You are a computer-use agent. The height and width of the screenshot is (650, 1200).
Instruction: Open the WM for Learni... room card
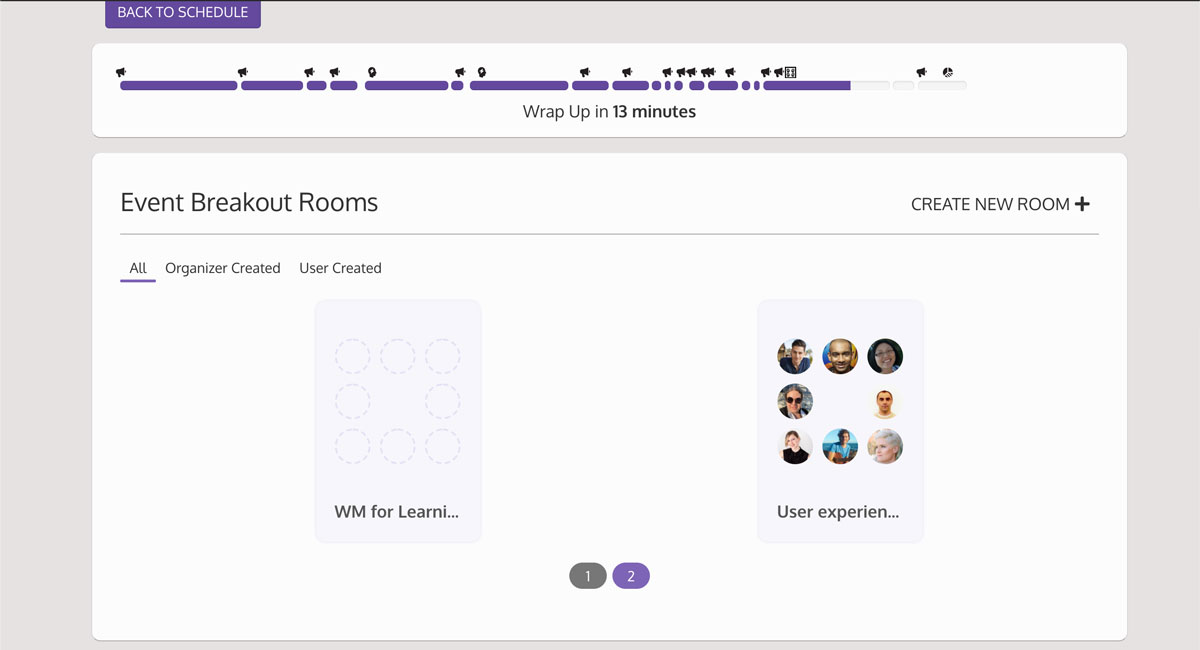[398, 421]
